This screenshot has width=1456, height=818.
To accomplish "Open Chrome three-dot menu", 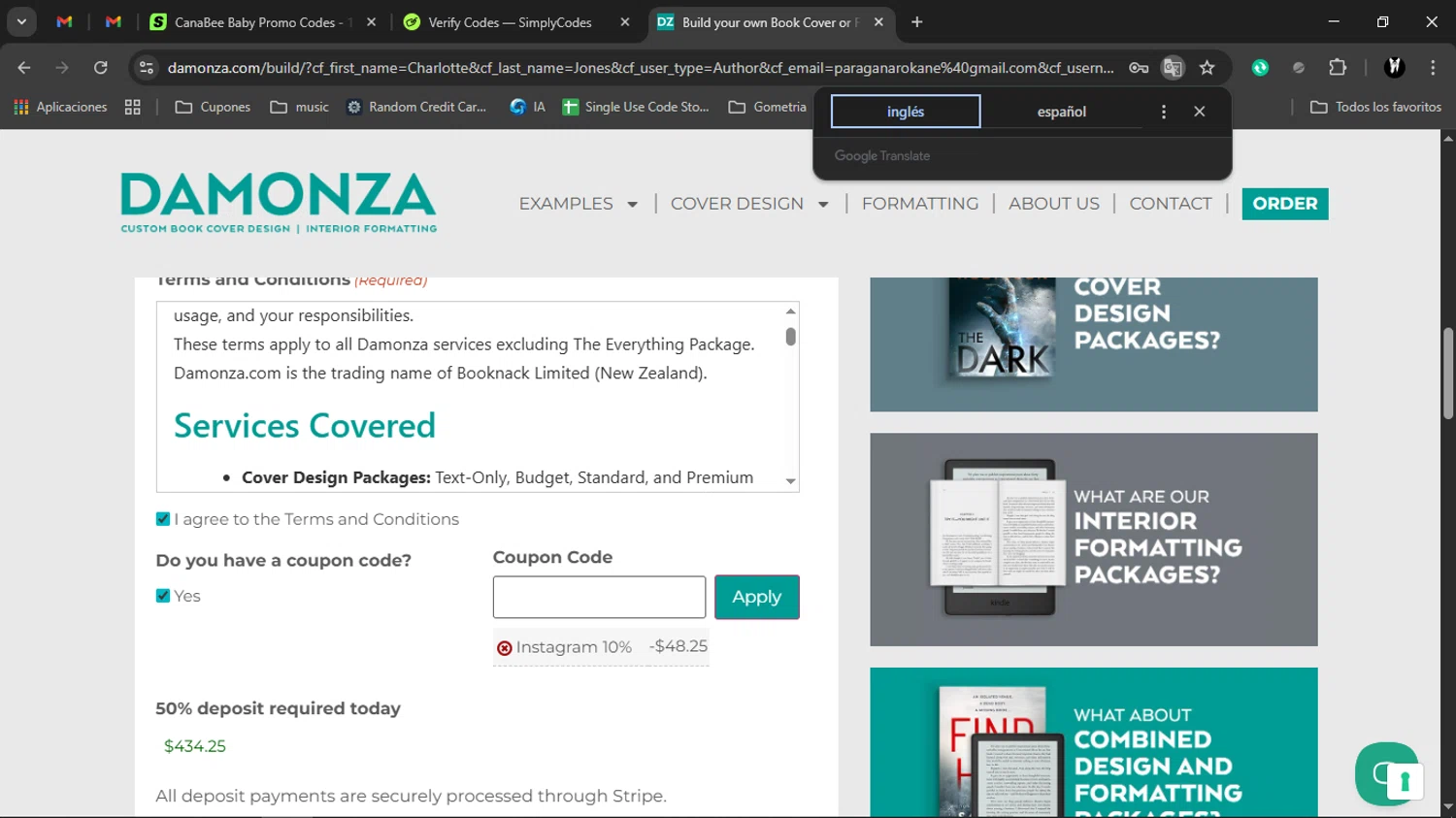I will click(x=1433, y=68).
